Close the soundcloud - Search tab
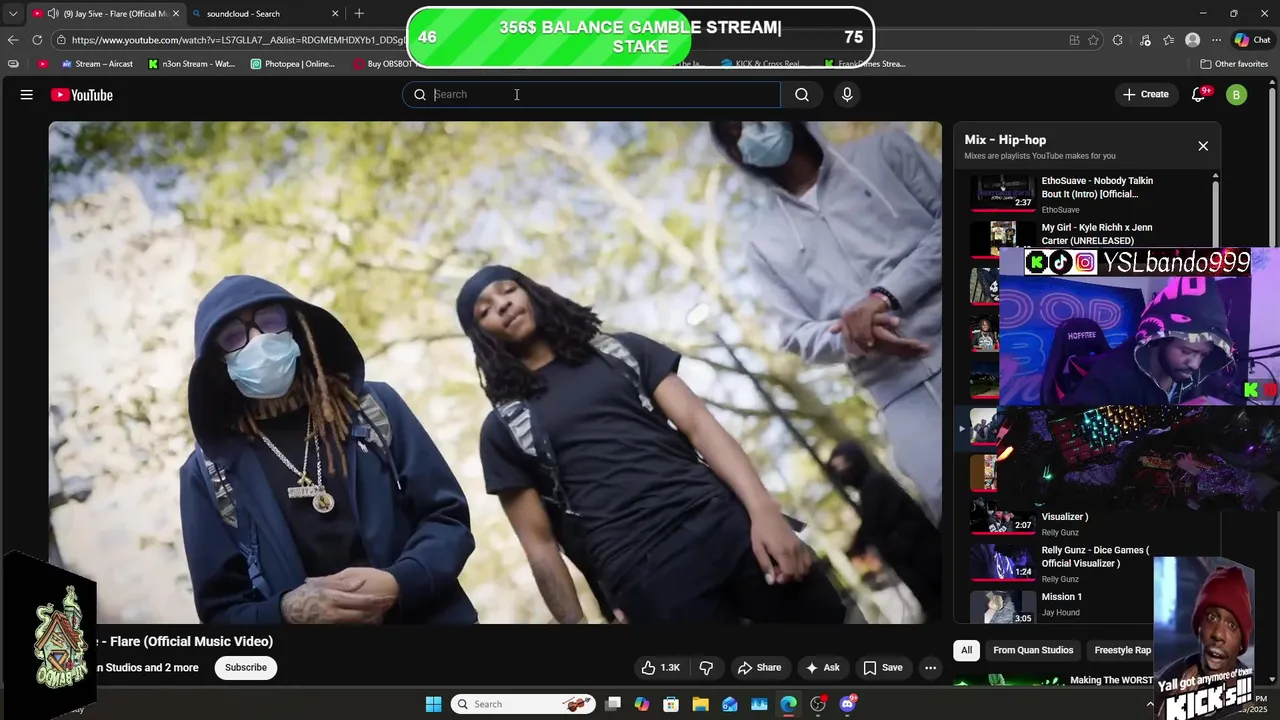 (x=335, y=14)
